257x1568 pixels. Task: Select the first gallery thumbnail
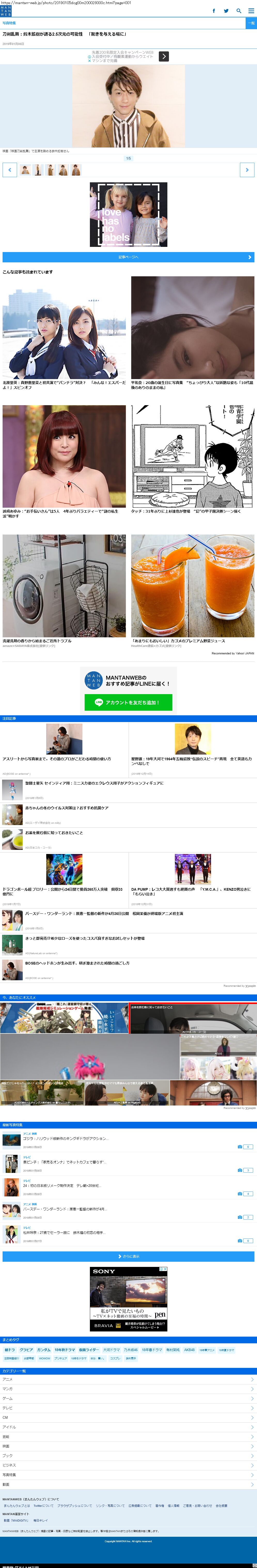coord(25,170)
